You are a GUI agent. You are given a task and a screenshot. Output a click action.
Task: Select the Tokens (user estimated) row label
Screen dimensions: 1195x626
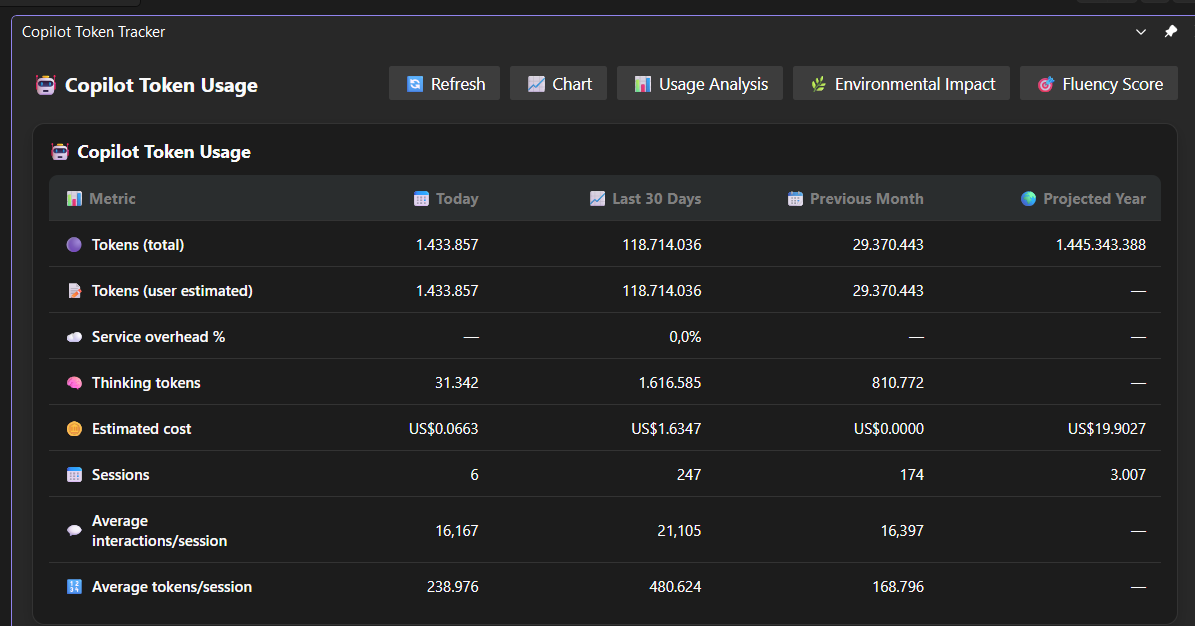172,291
